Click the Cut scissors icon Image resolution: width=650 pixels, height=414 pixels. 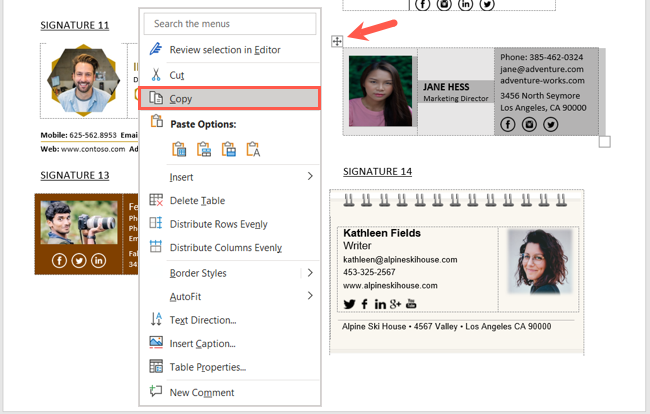pyautogui.click(x=156, y=75)
